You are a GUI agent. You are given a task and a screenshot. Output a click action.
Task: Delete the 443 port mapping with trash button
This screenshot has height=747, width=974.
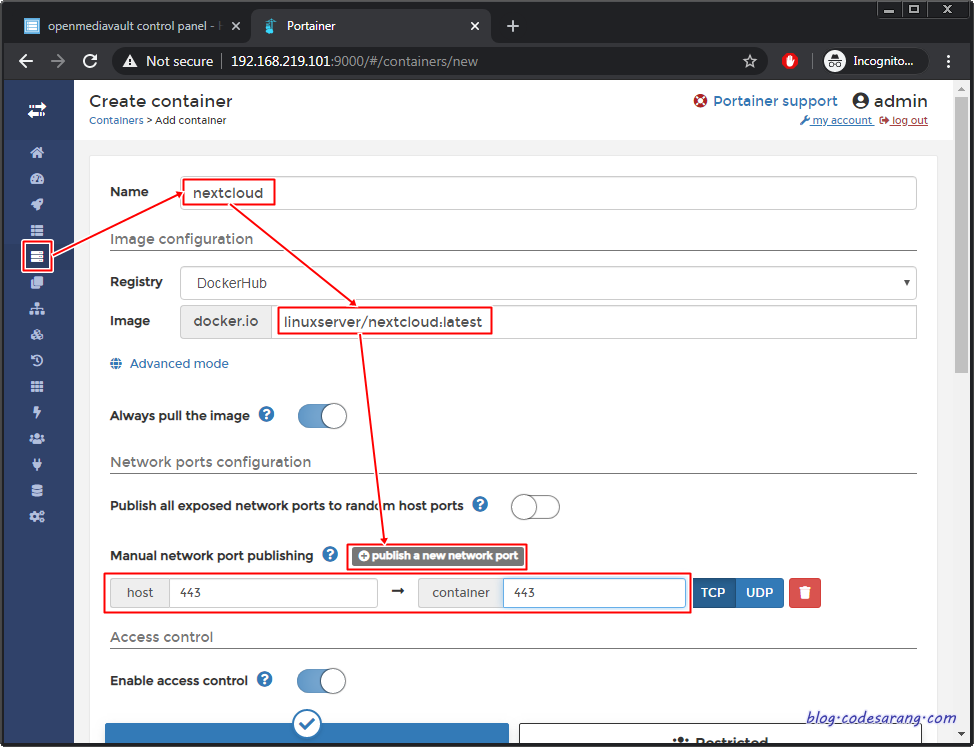pos(805,592)
